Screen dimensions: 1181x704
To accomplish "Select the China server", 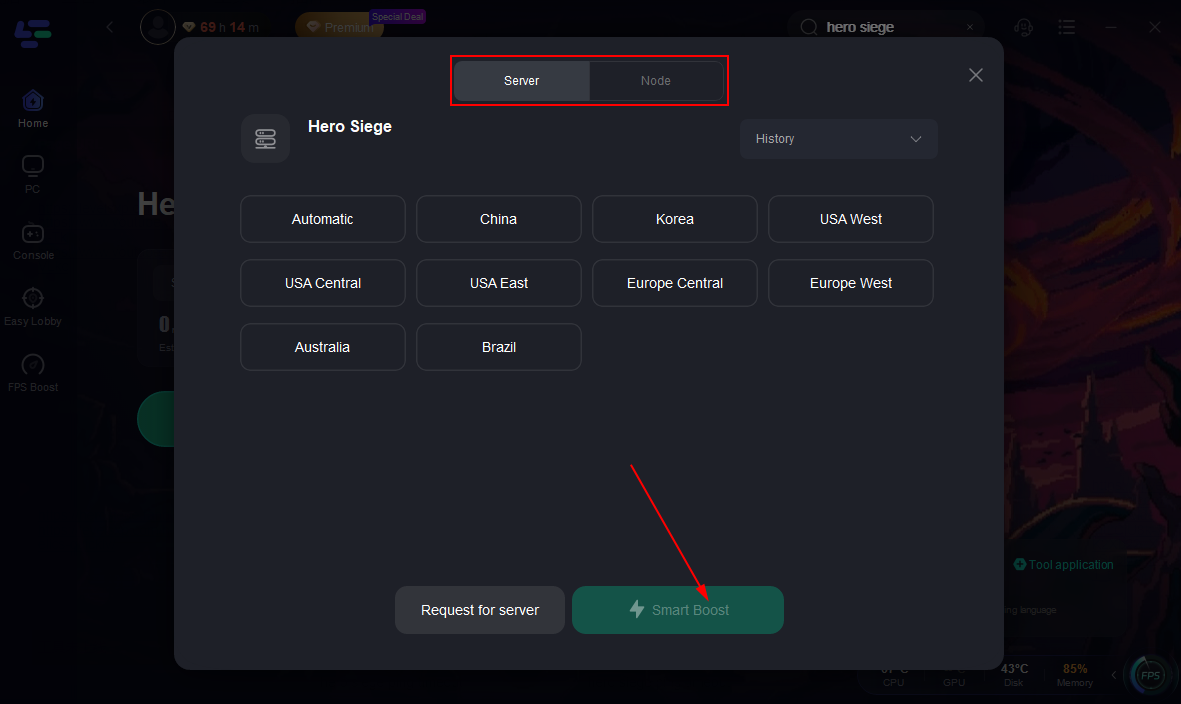I will (499, 219).
